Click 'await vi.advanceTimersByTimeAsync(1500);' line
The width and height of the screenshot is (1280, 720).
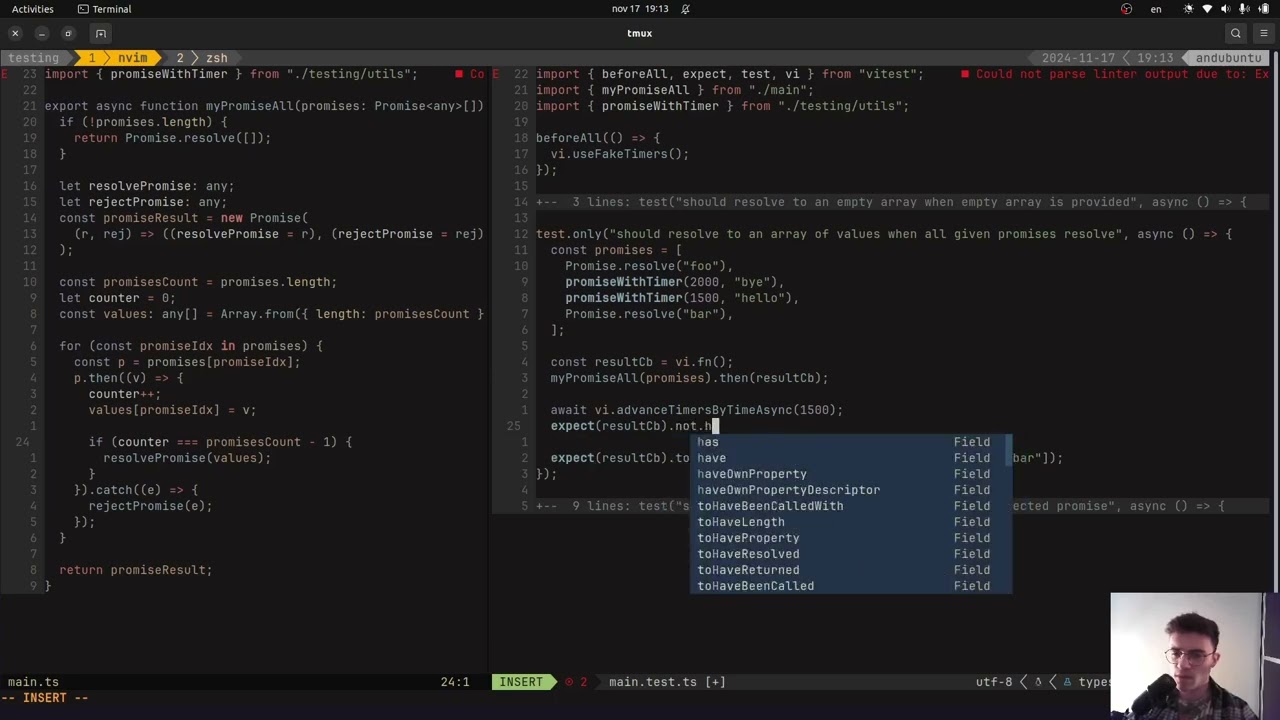click(697, 410)
